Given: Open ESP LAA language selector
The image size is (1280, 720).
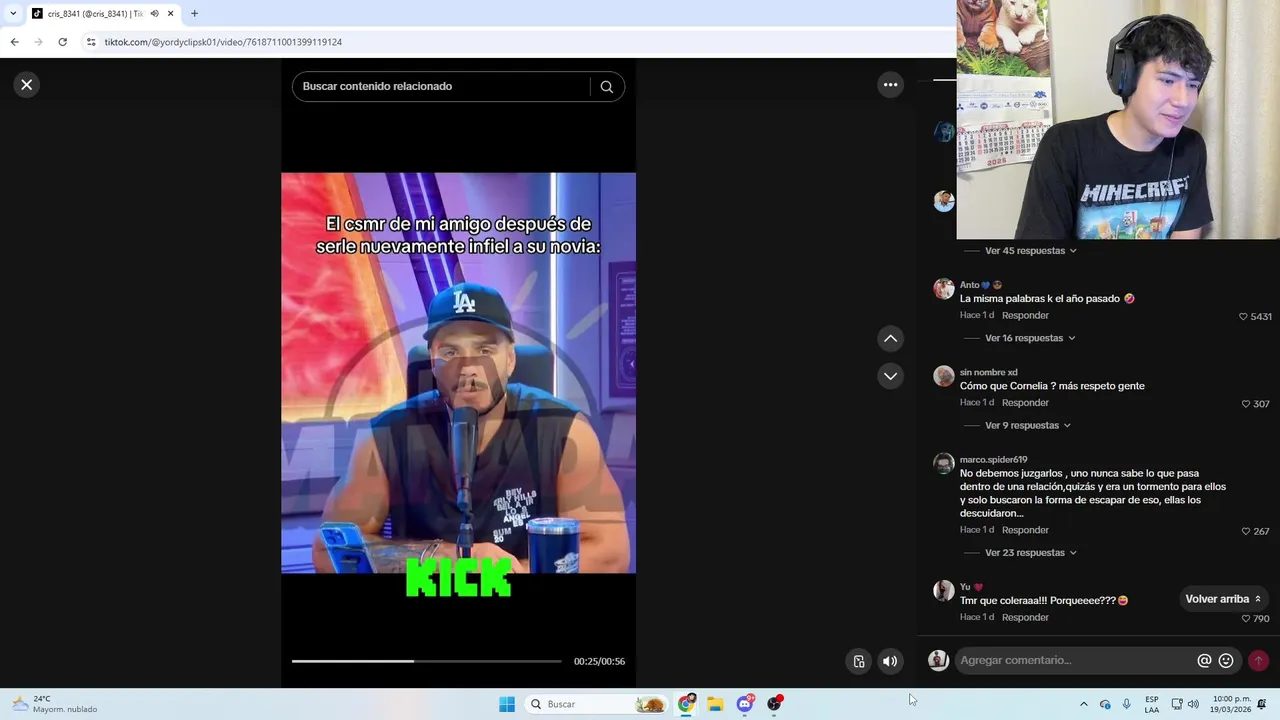Looking at the screenshot, I should click(x=1152, y=704).
